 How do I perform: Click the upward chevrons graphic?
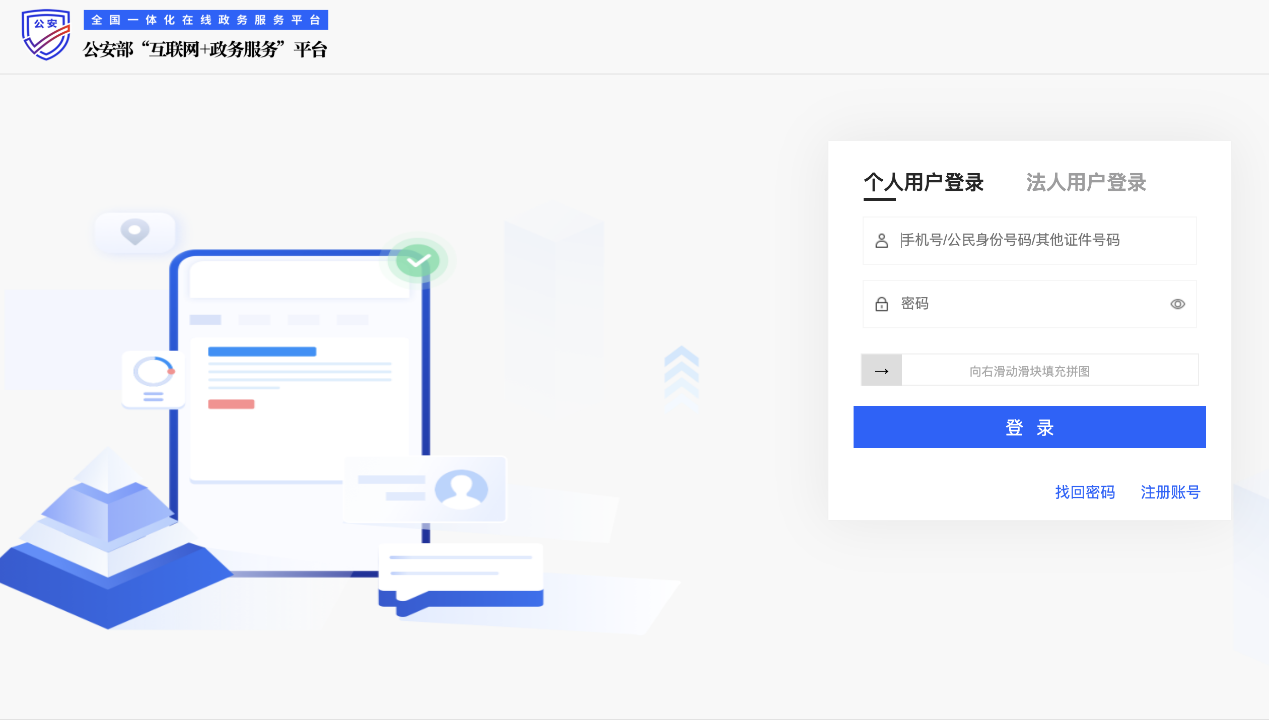(x=681, y=371)
